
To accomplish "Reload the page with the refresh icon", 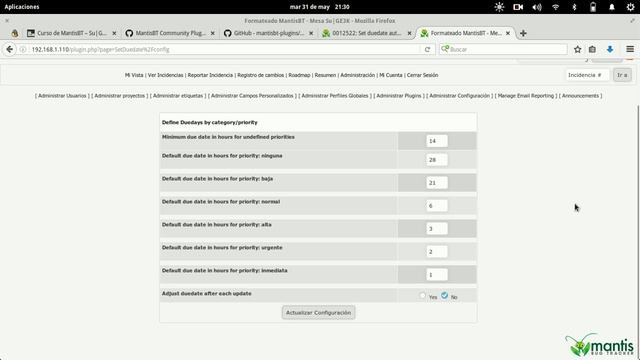I will [x=427, y=49].
